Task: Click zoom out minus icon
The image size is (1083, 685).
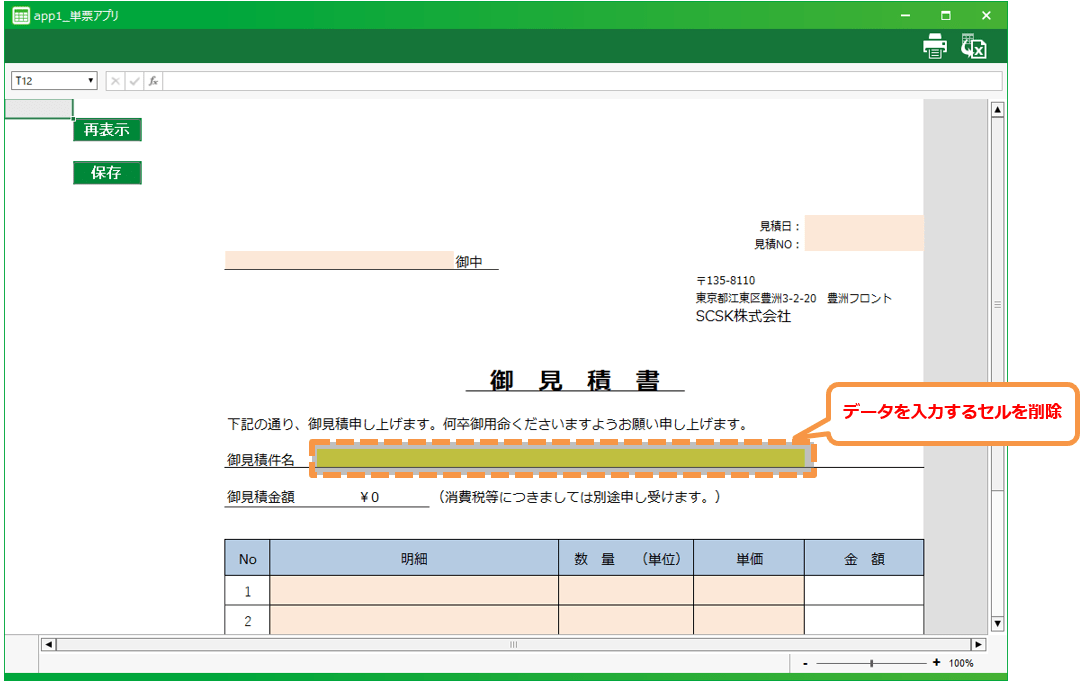Action: tap(805, 663)
